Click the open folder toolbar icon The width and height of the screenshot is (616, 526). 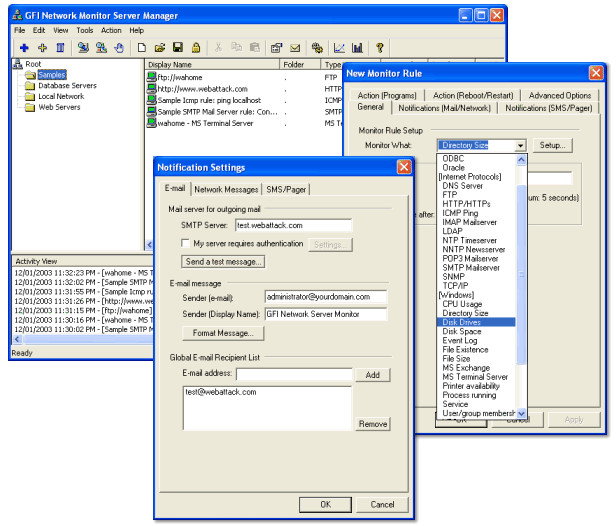click(x=160, y=48)
